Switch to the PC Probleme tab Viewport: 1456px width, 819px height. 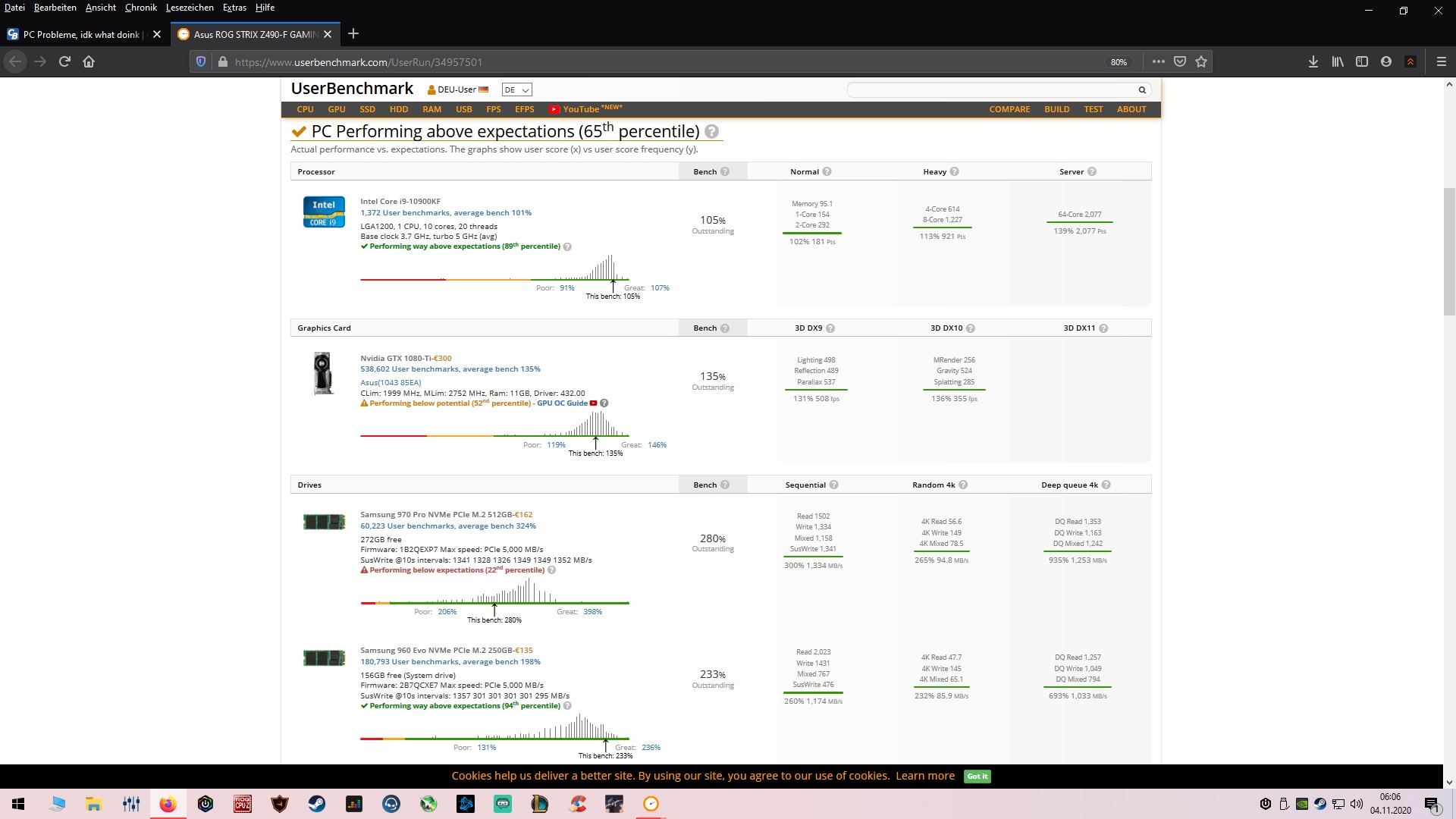82,34
